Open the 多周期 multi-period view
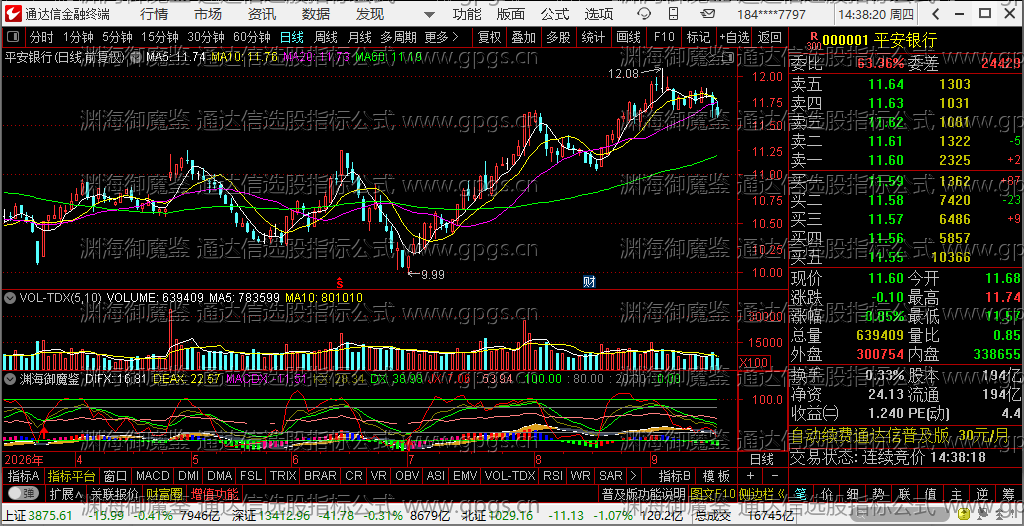 pos(399,37)
